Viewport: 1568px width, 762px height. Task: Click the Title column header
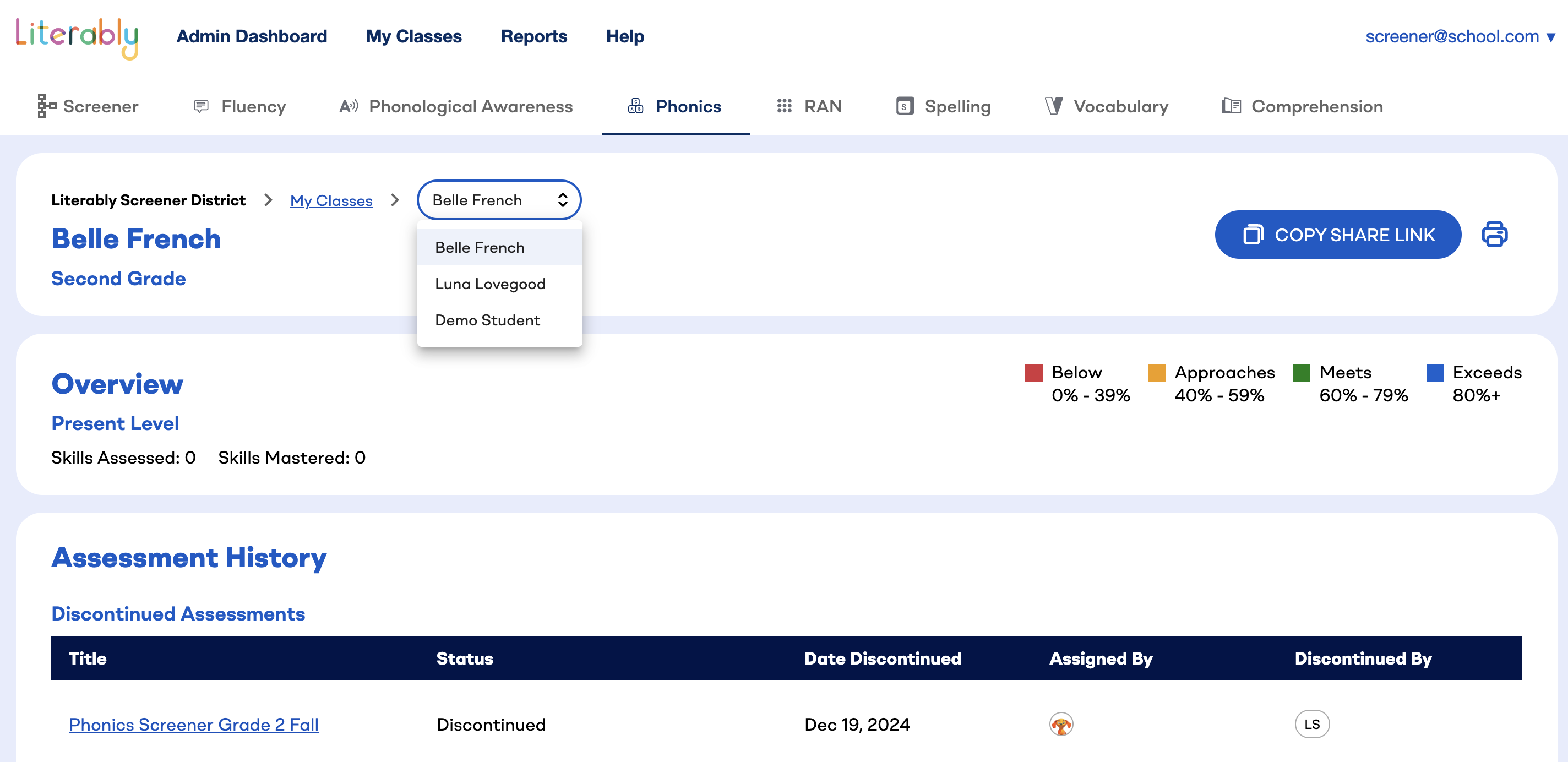coord(88,658)
